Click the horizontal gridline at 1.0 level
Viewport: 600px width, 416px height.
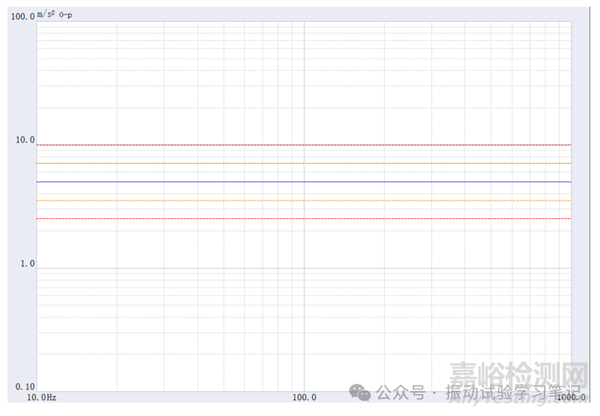(200, 267)
